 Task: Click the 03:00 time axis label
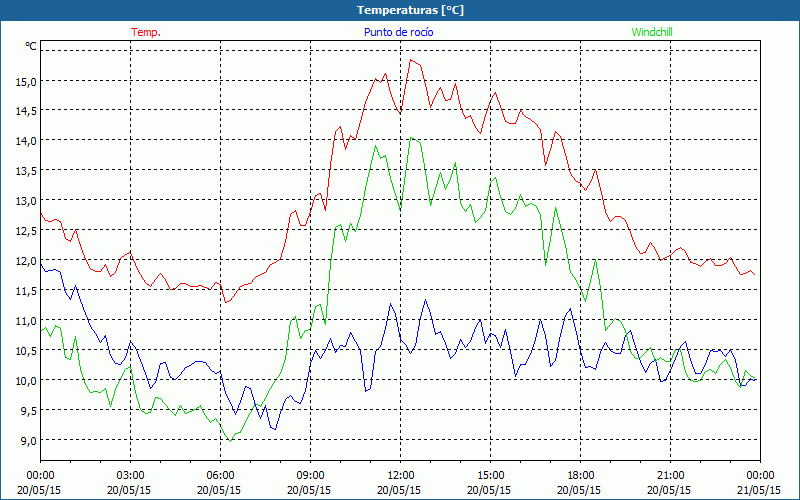coord(131,476)
